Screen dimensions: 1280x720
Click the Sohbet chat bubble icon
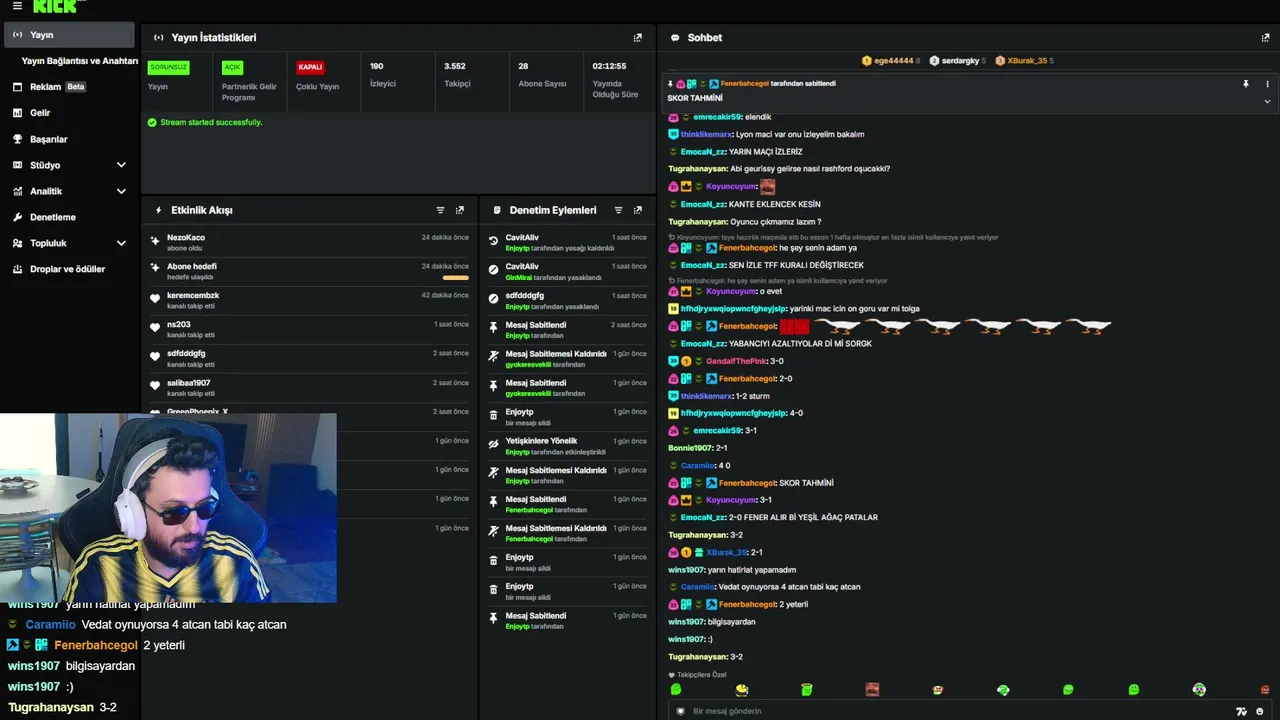675,38
